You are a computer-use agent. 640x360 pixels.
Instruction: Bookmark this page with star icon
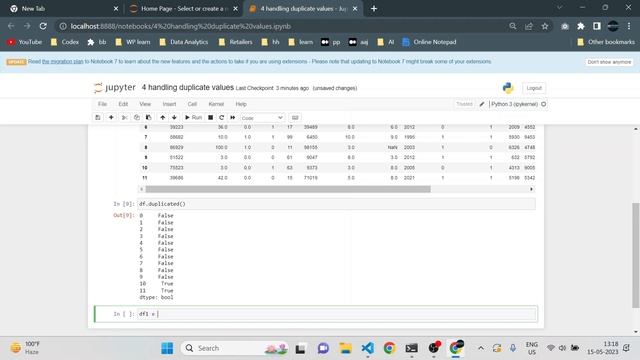[x=544, y=26]
